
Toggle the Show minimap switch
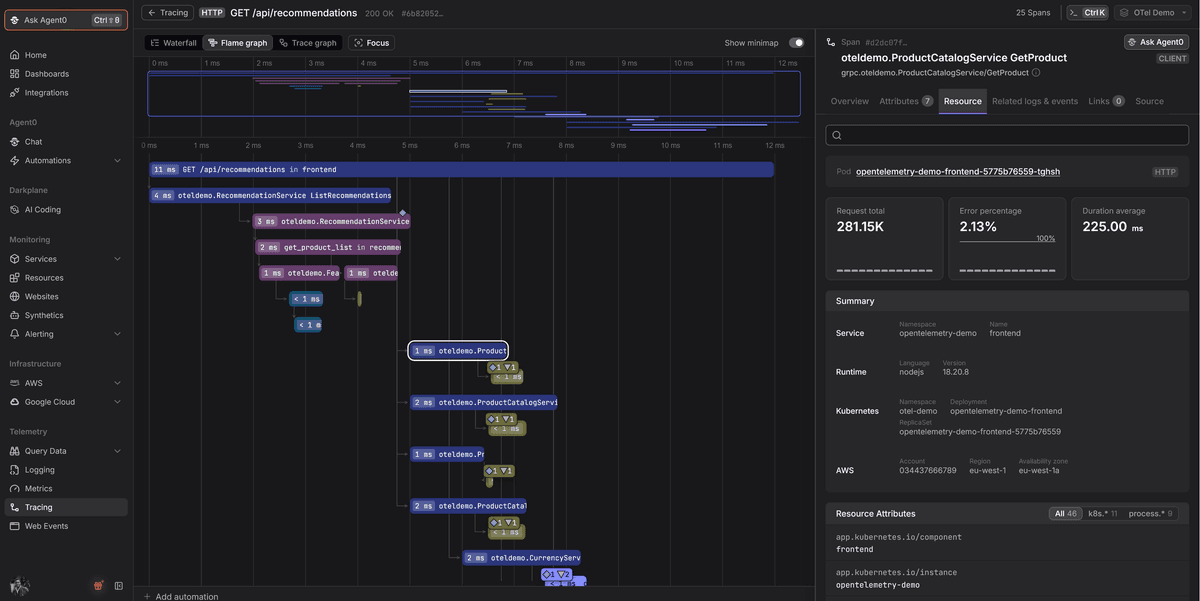[x=796, y=43]
